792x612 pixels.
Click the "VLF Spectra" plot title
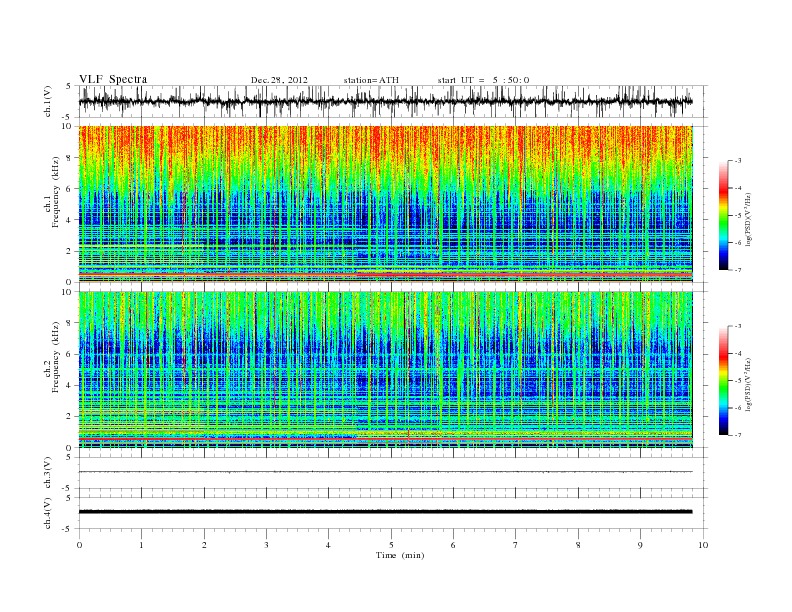(113, 79)
